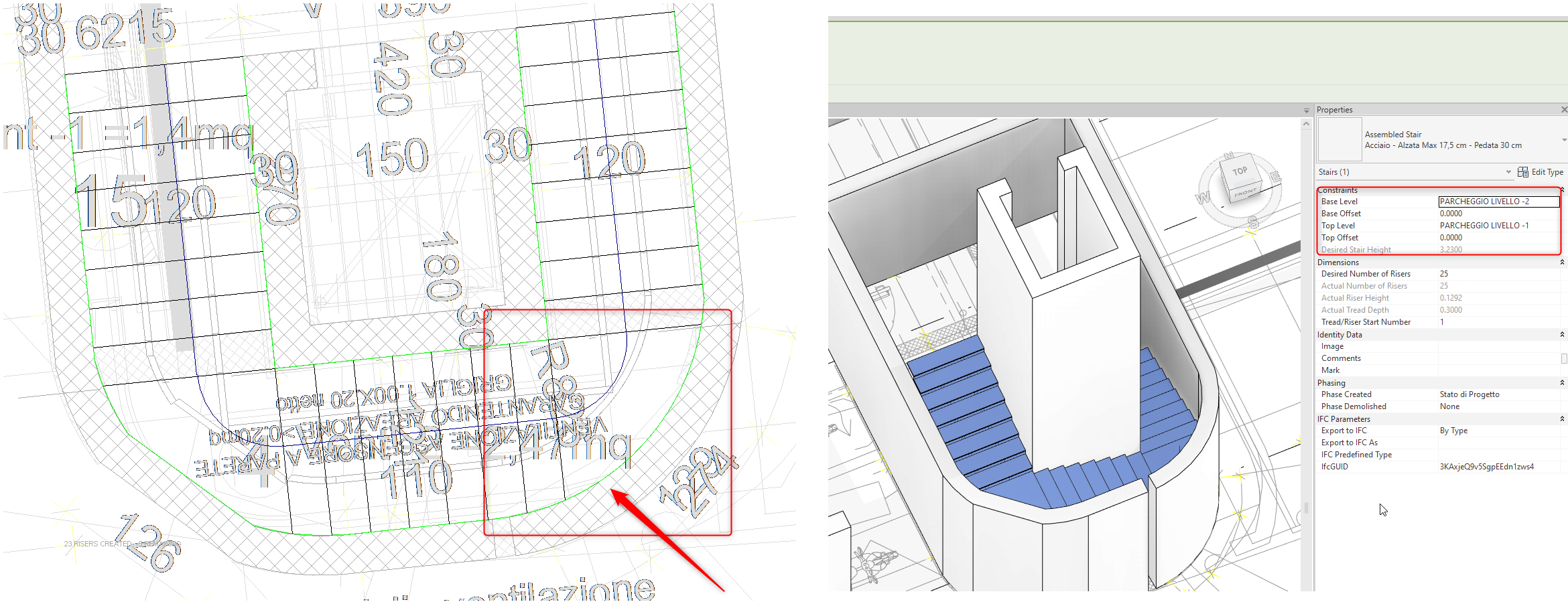Collapse the Constraints section
This screenshot has height=604, width=1568.
1562,190
